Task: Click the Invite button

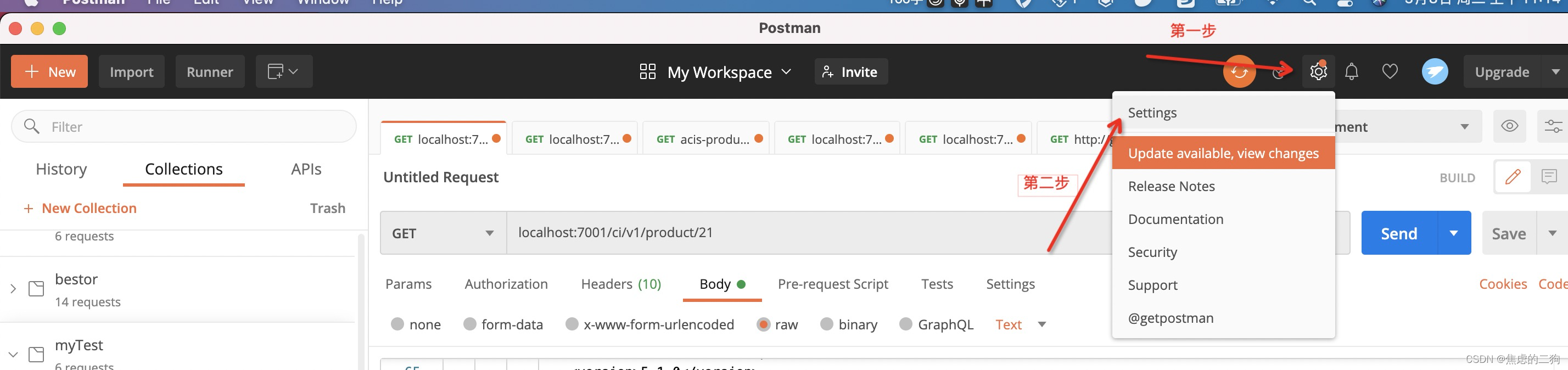Action: 850,72
